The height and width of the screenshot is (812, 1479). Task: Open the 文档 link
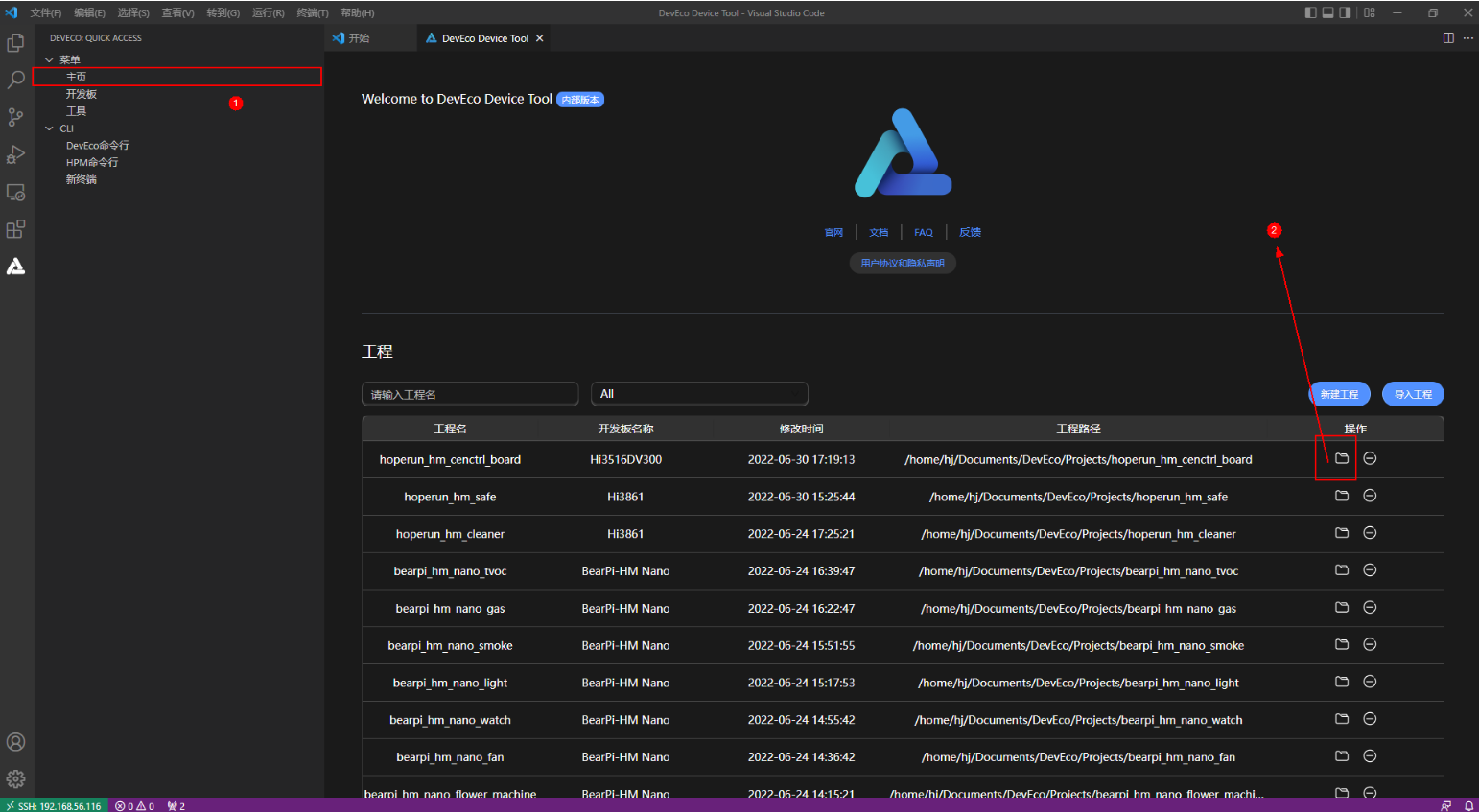(x=879, y=232)
